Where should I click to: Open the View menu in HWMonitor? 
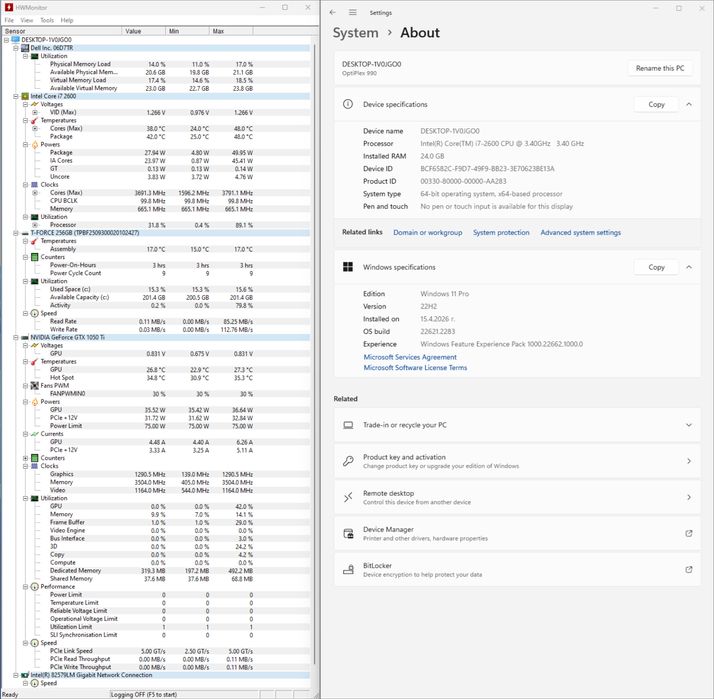(27, 20)
